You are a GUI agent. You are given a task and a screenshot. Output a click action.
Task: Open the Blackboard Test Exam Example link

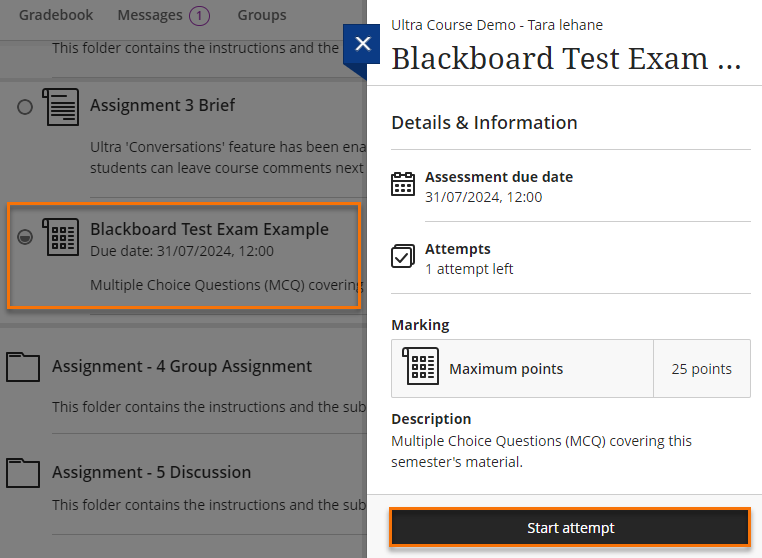coord(209,229)
